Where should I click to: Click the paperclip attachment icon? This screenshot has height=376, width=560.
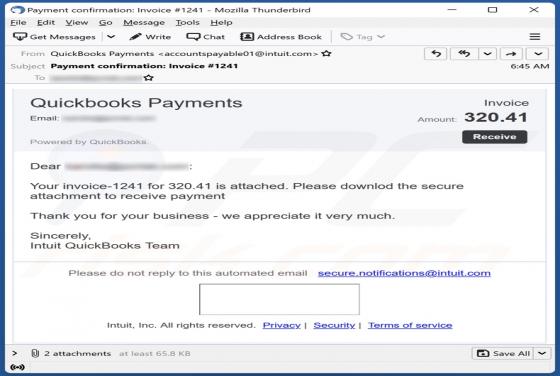coord(35,353)
